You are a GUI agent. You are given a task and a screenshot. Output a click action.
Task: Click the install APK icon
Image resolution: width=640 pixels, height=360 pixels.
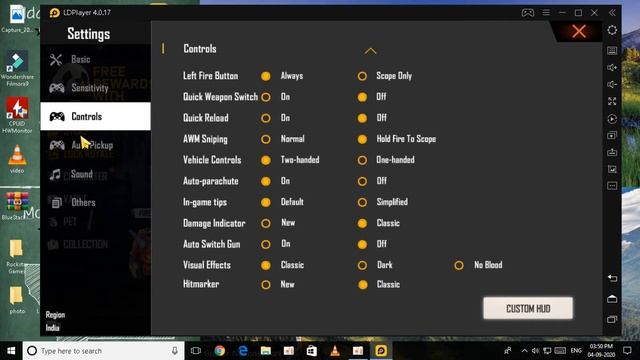click(x=612, y=152)
